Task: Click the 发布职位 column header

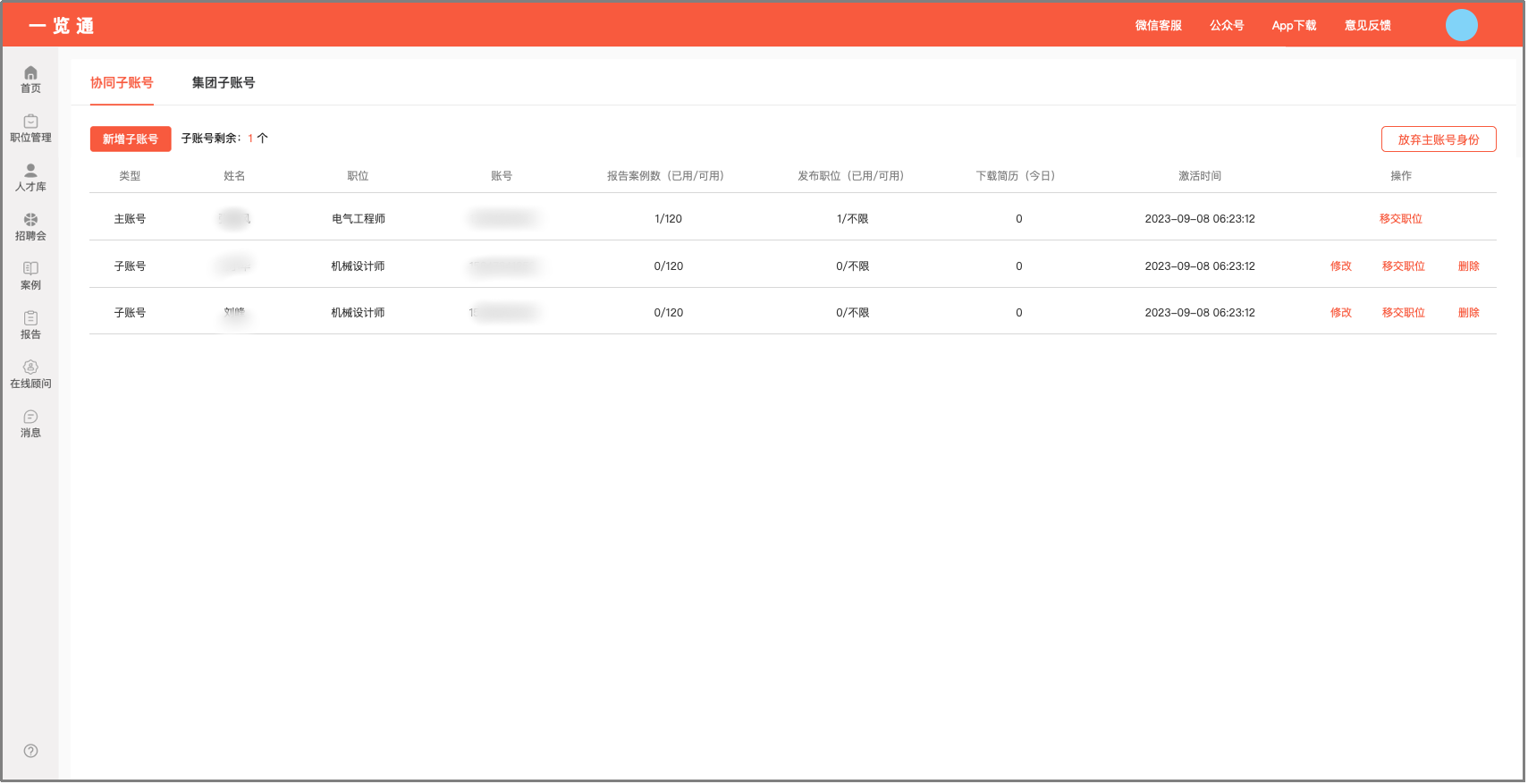Action: pyautogui.click(x=851, y=176)
